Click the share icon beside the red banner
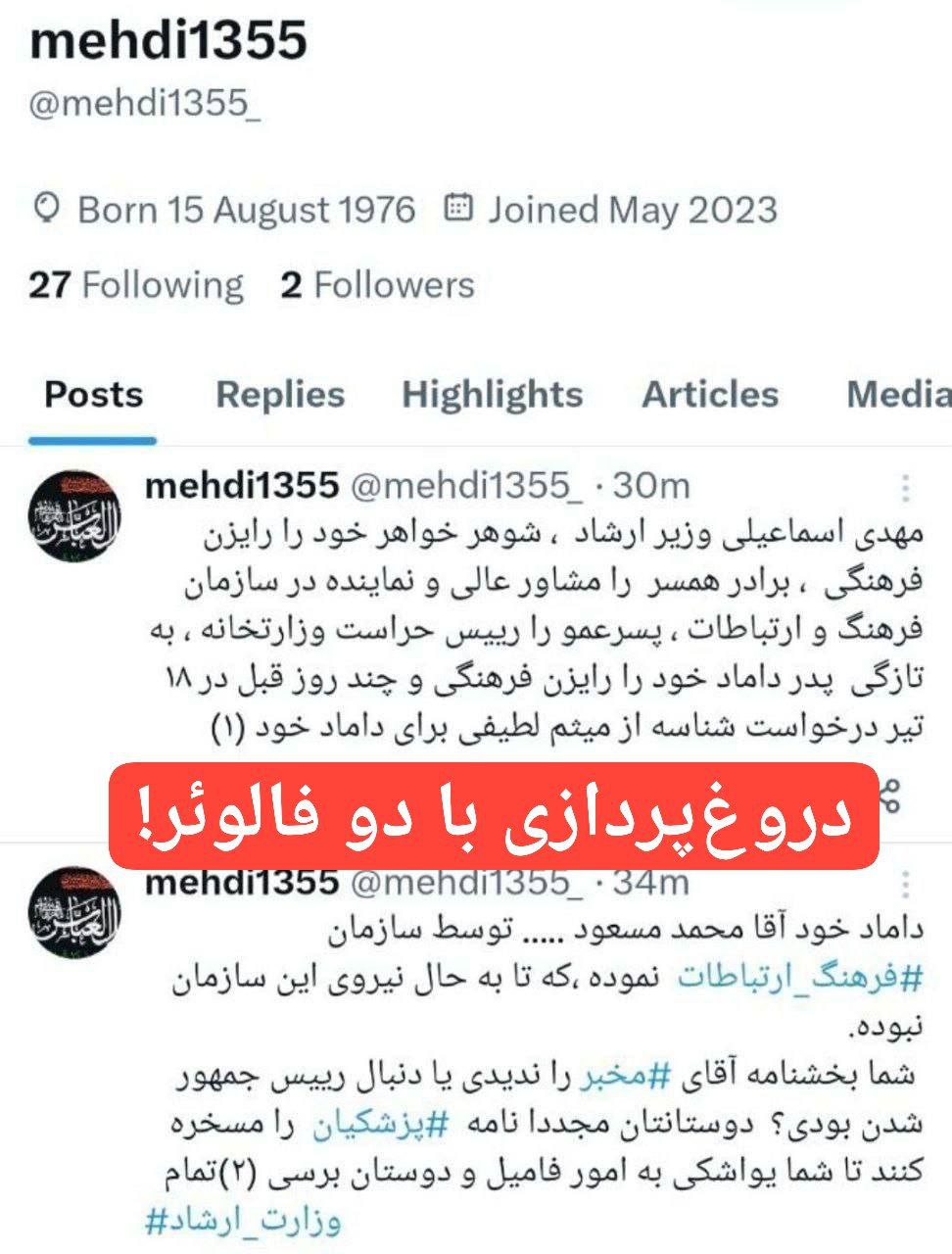The image size is (952, 1254). click(x=889, y=794)
